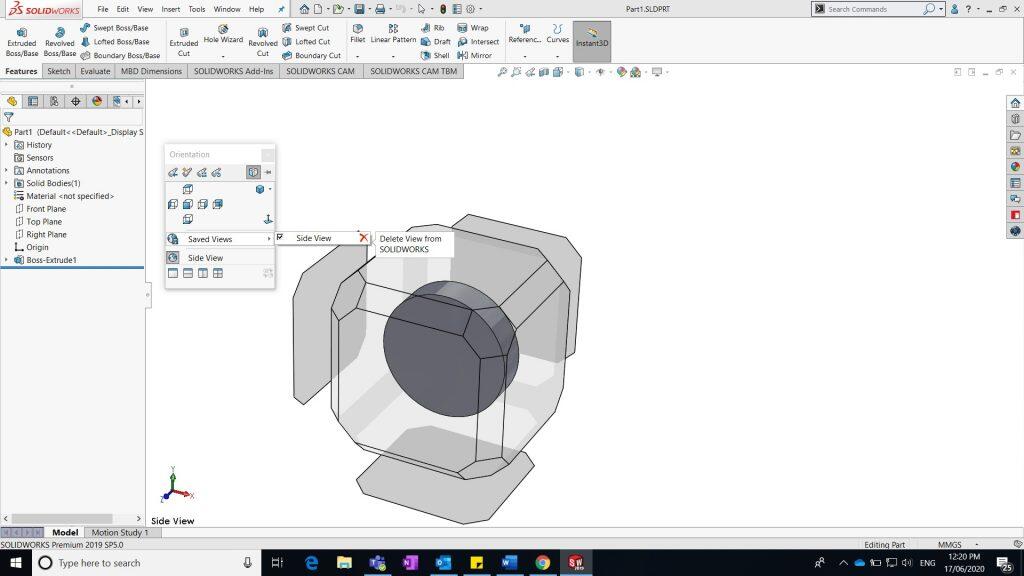Expand the Boss-Extrude1 feature node
The image size is (1024, 576).
click(6, 260)
